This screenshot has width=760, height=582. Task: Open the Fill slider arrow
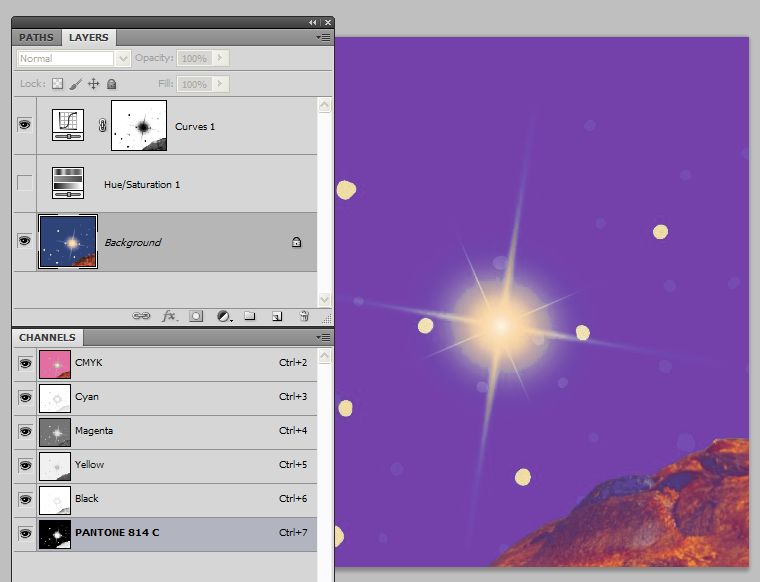(x=220, y=84)
